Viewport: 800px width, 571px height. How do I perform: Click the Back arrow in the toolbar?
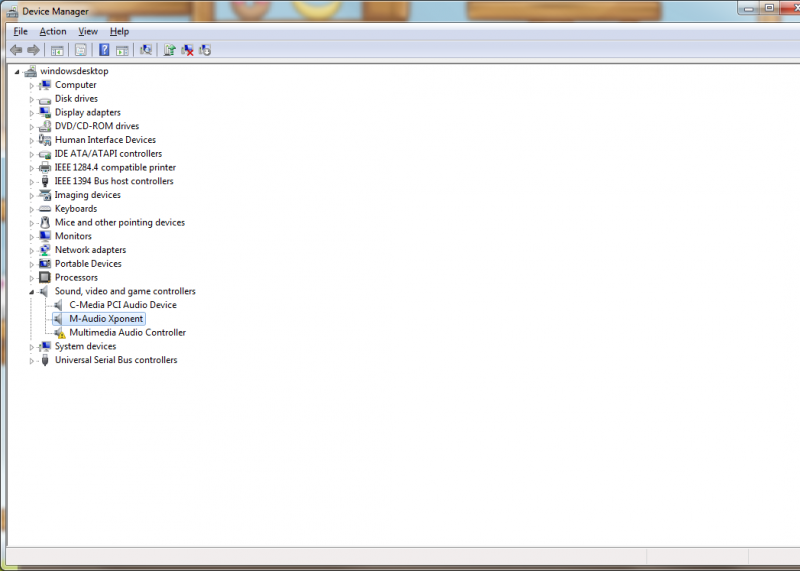pyautogui.click(x=16, y=50)
